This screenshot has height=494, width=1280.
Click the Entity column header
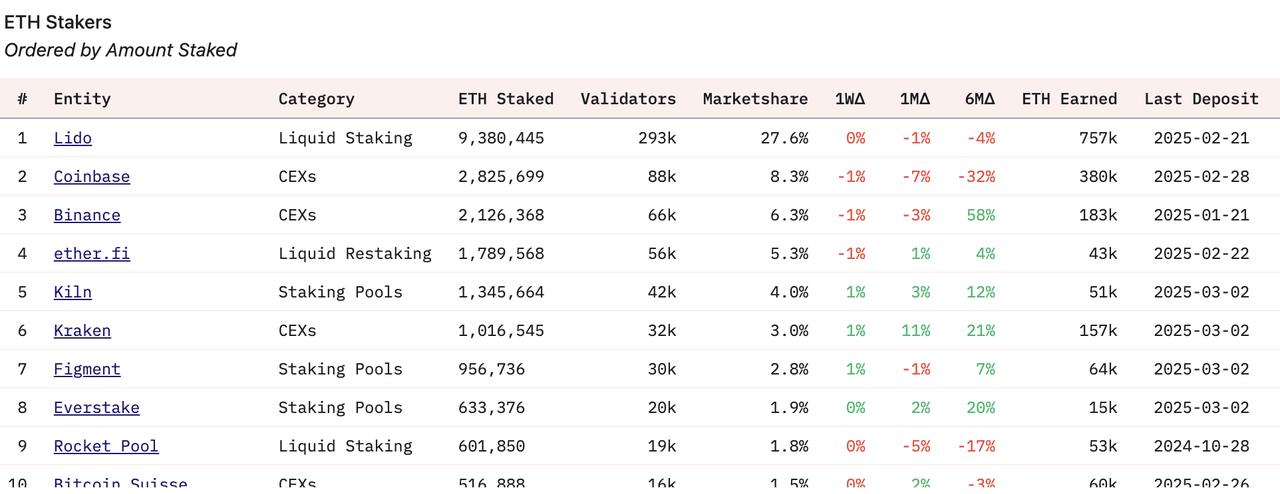tap(82, 99)
